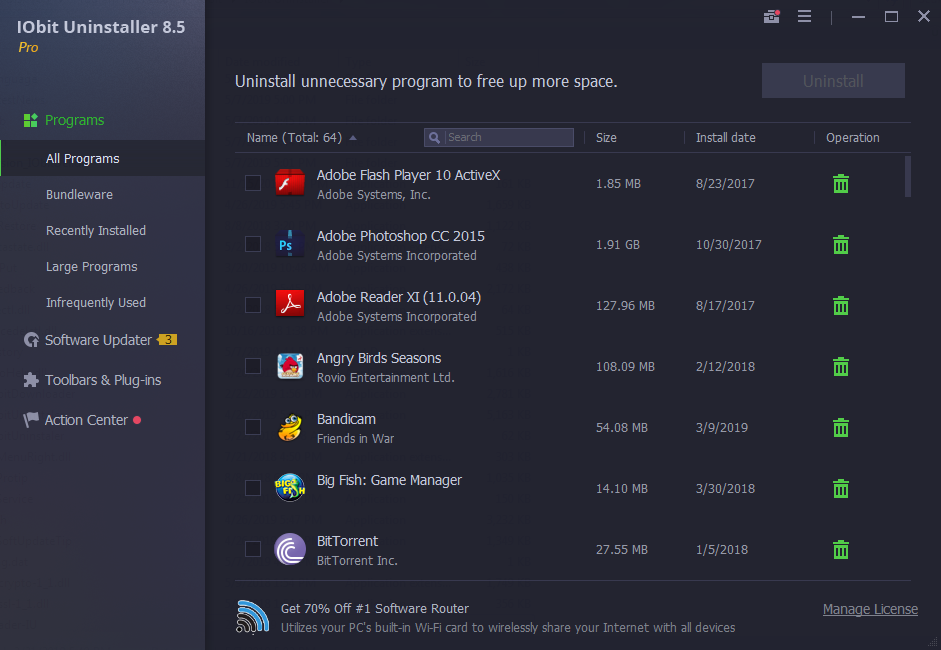Check the Adobe Flash Player 10 ActiveX checkbox
This screenshot has height=650, width=941.
(x=253, y=183)
